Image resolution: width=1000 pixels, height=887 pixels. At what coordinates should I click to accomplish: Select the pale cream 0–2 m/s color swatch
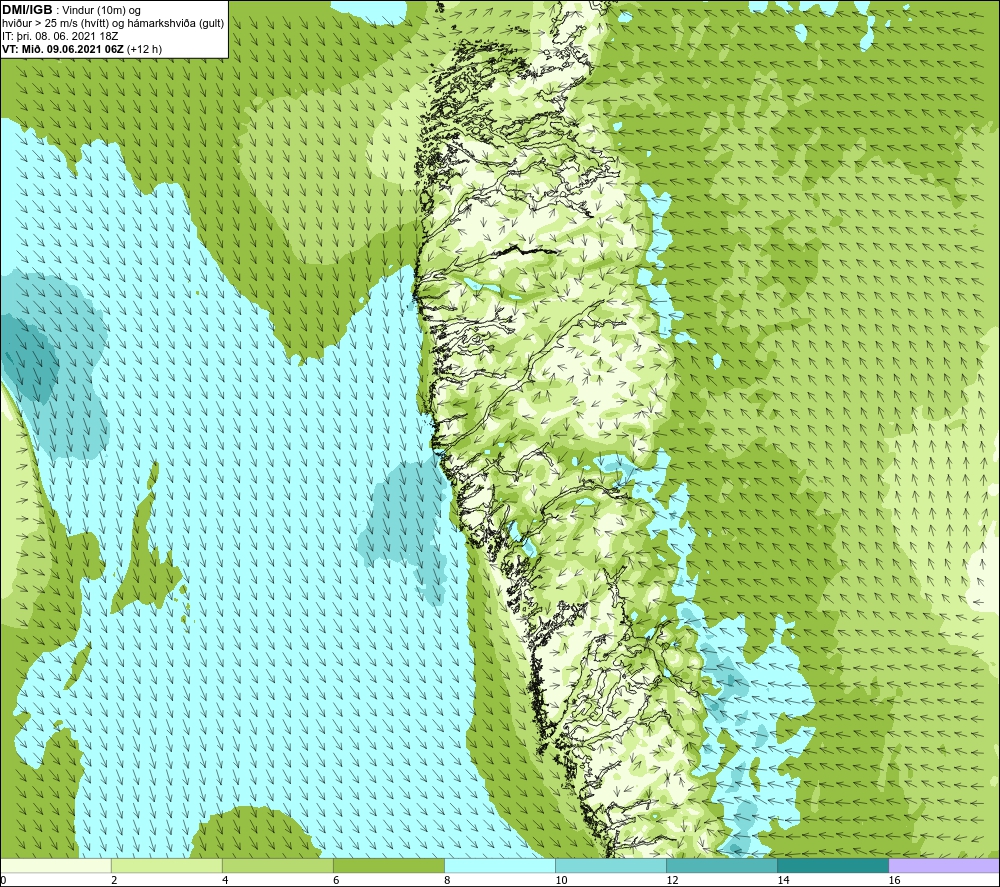click(x=56, y=866)
